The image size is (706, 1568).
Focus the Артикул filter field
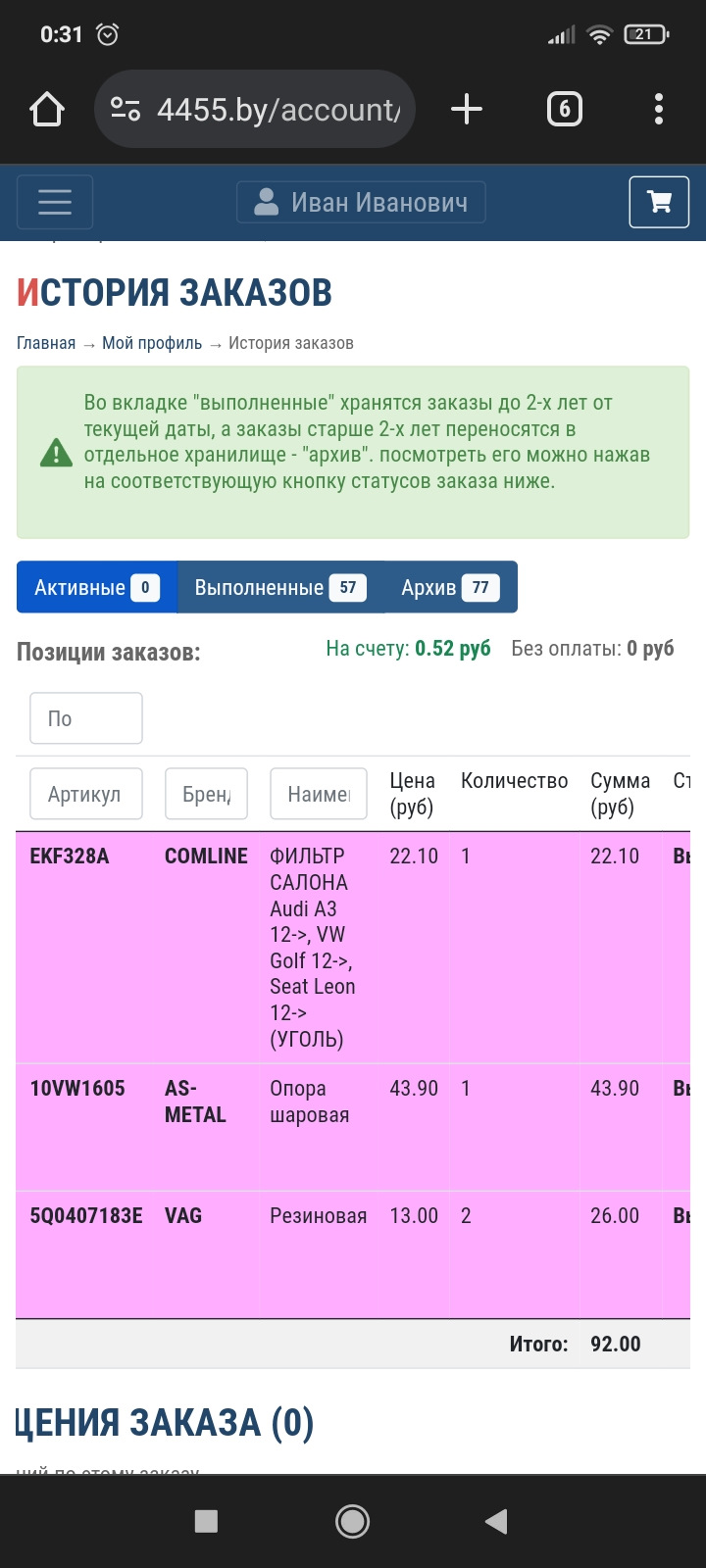(86, 794)
